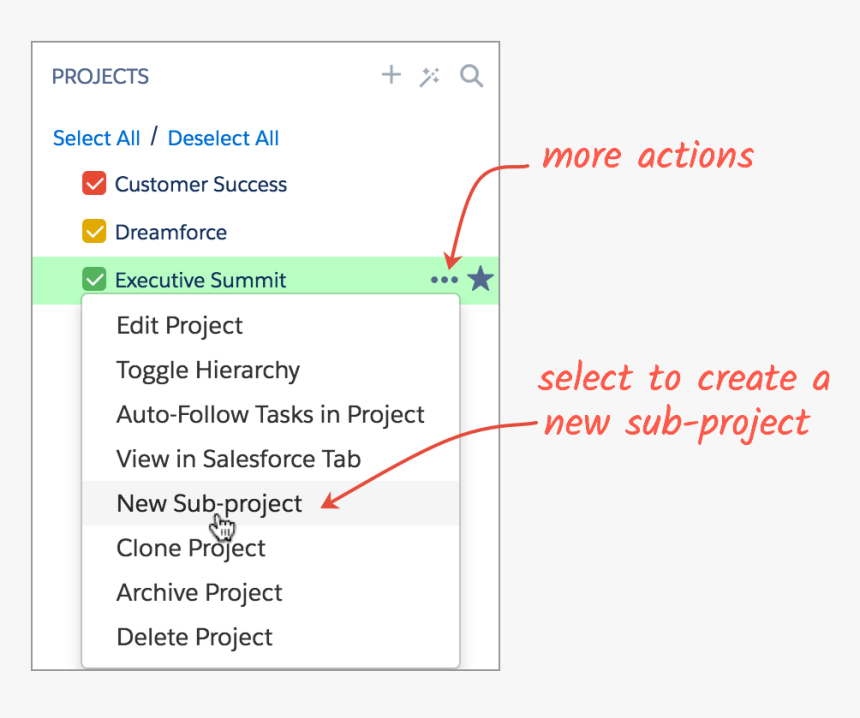This screenshot has height=718, width=860.
Task: Choose Edit Project from the menu
Action: tap(180, 326)
